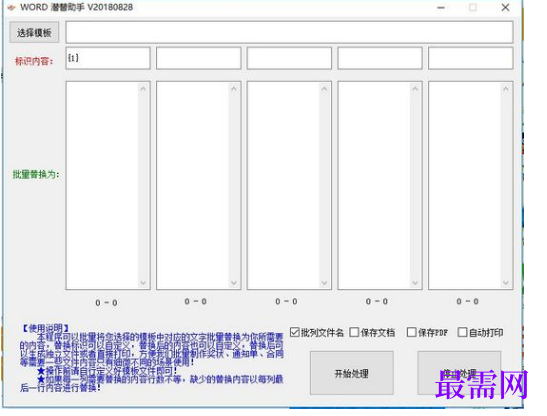Click down arrow of fourth text area scrollbar
Screen dimensions: 547x416
415,283
